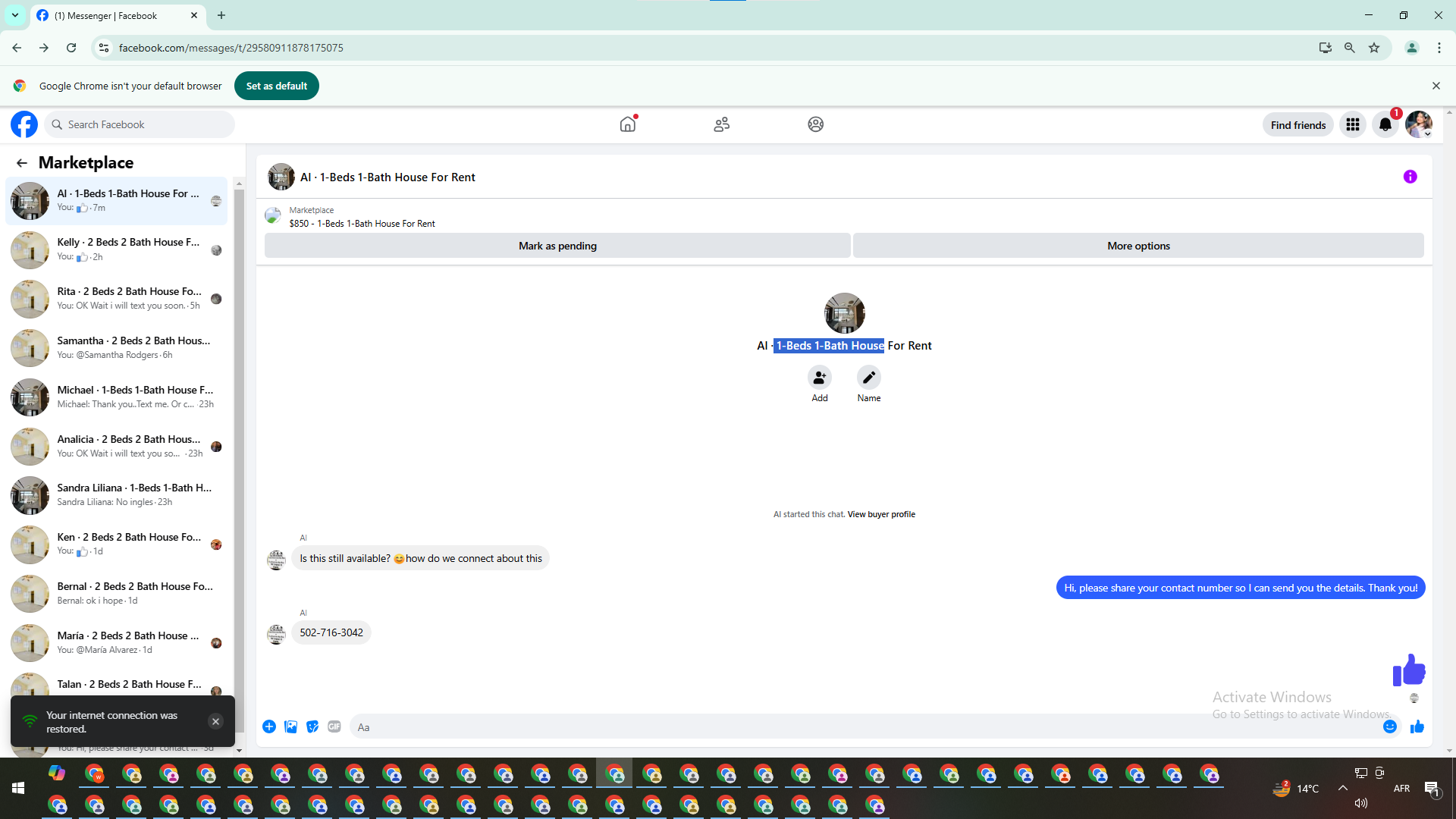Screen dimensions: 1456x819
Task: Bookmark this tab with star icon
Action: 1374,48
